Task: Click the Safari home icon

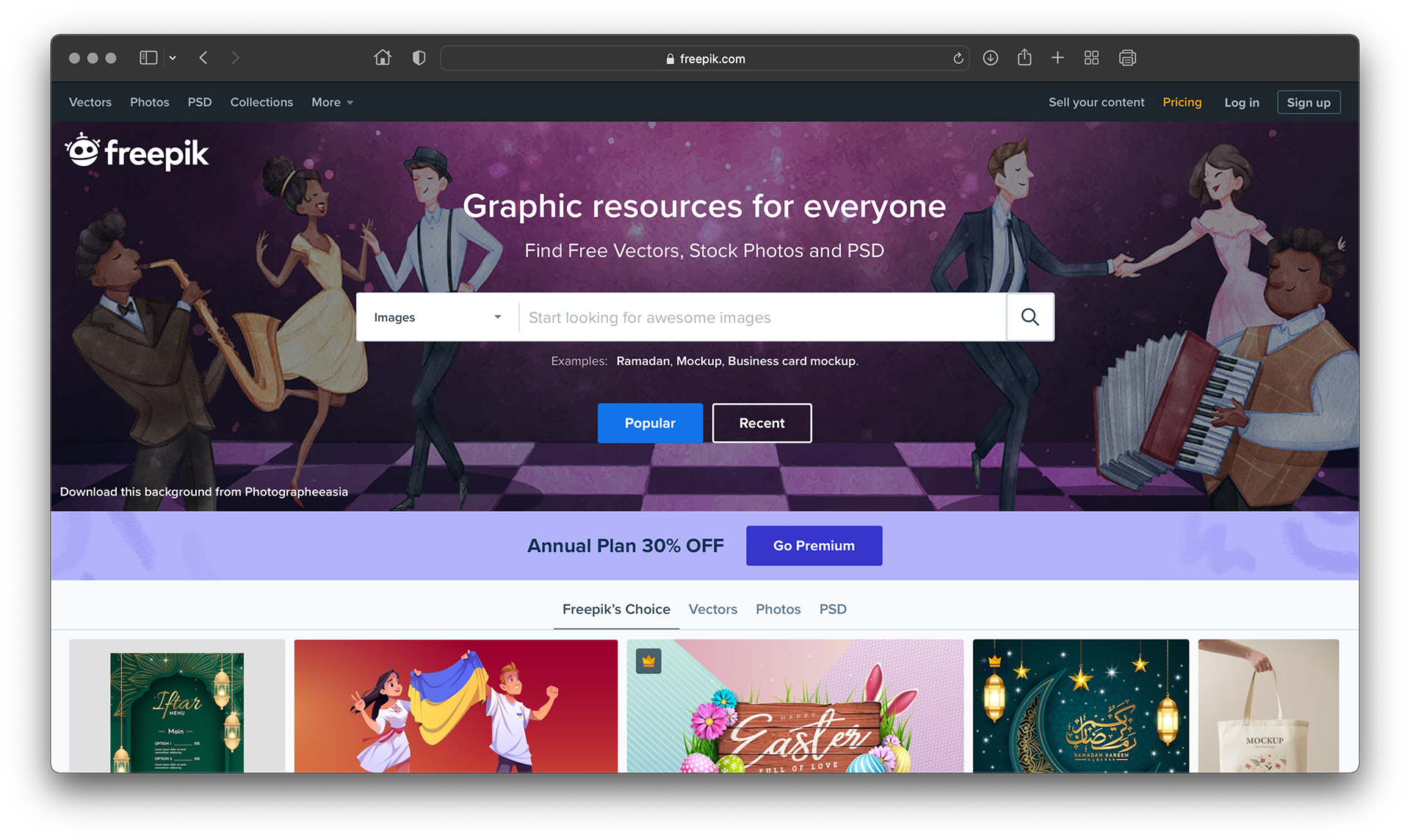Action: pos(383,58)
